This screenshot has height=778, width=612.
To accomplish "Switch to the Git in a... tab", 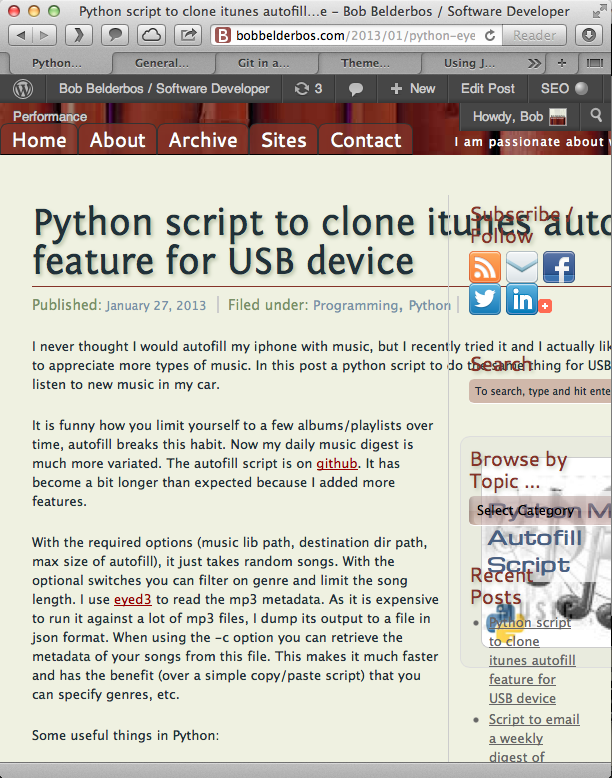I will [263, 63].
